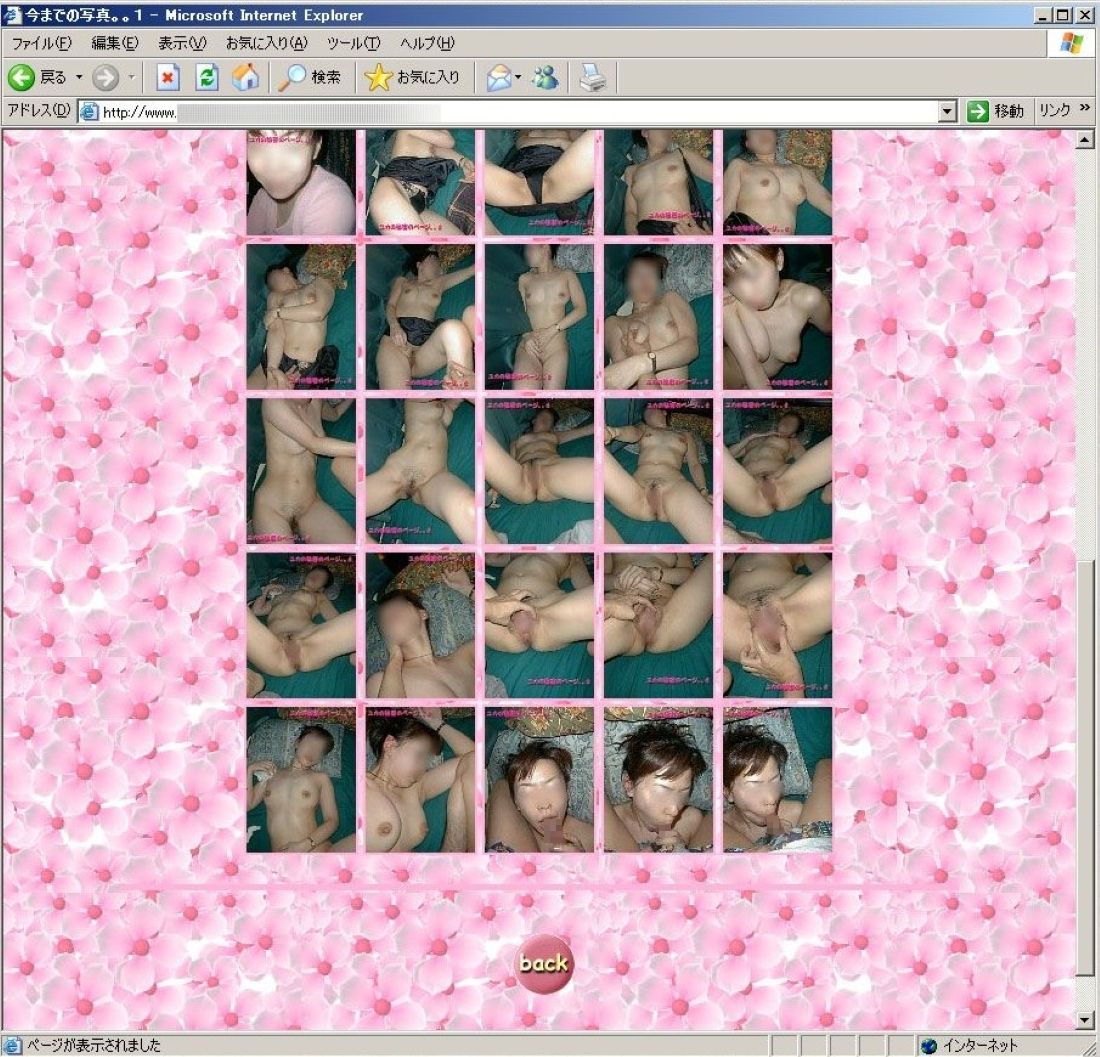Click inside the address bar URL field
The width and height of the screenshot is (1100, 1057).
pos(520,112)
